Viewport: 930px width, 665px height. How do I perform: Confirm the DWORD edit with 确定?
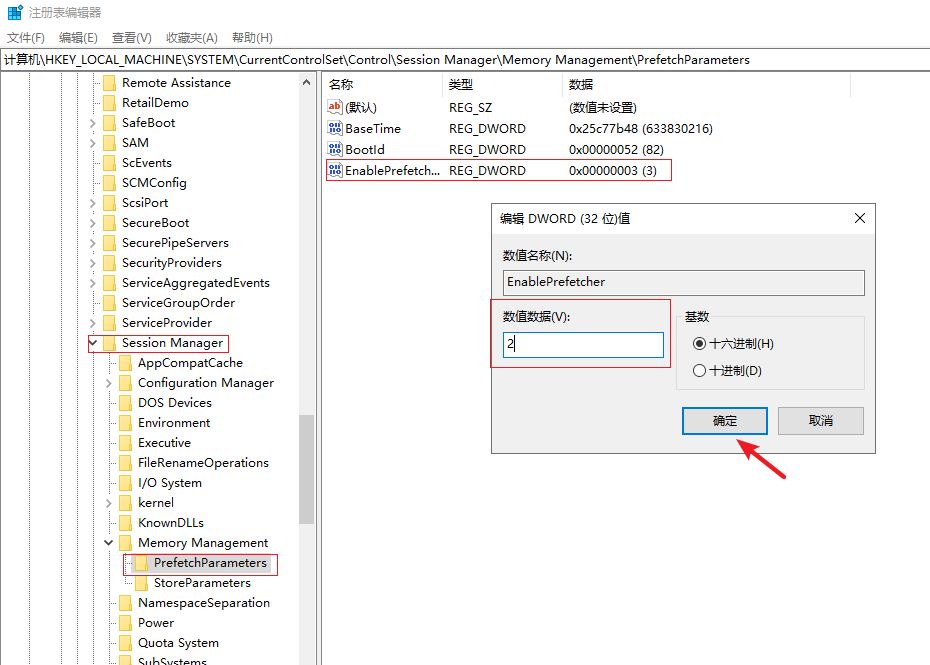[x=724, y=421]
